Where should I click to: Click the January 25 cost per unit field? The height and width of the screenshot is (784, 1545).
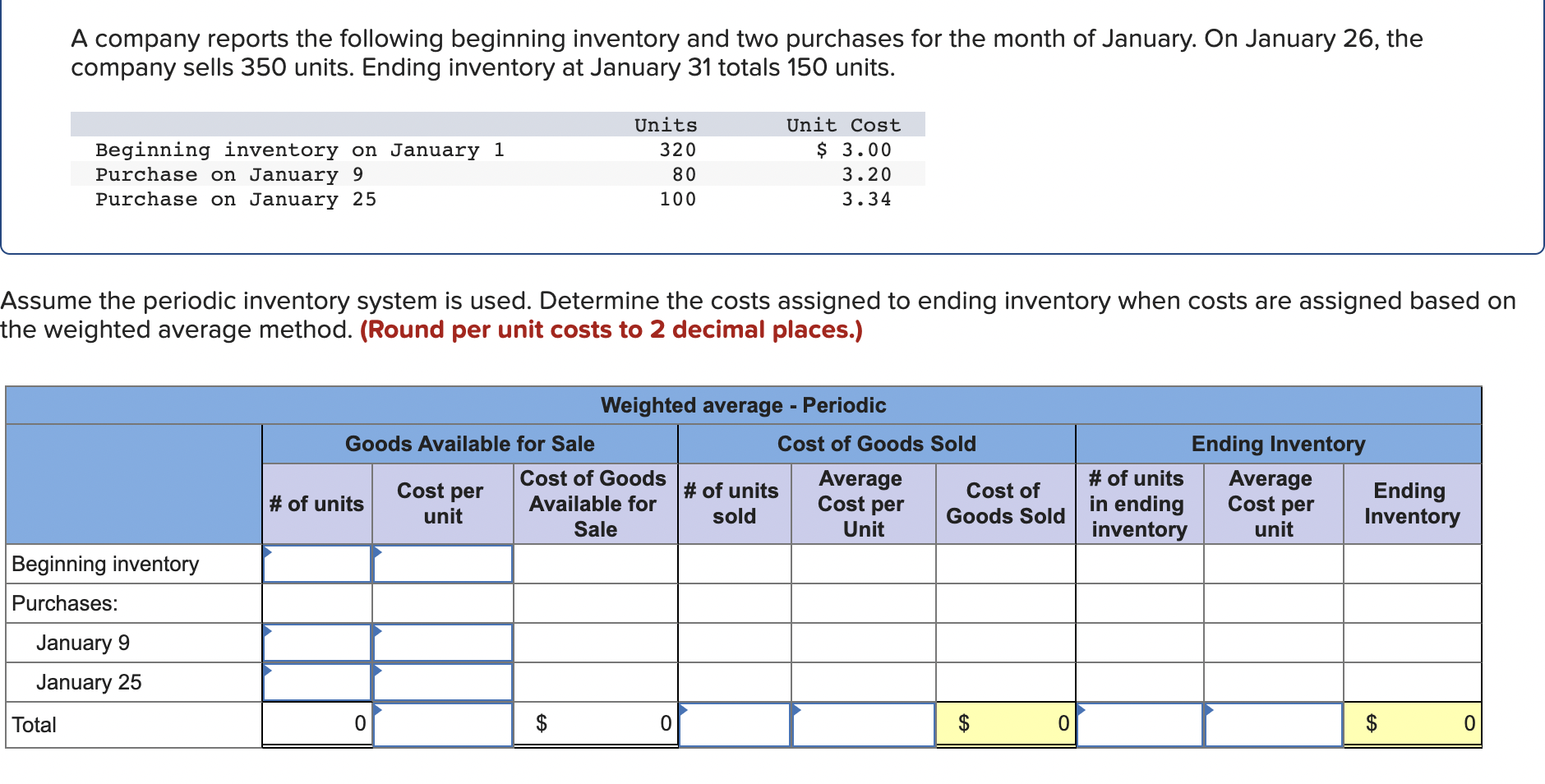[x=442, y=681]
